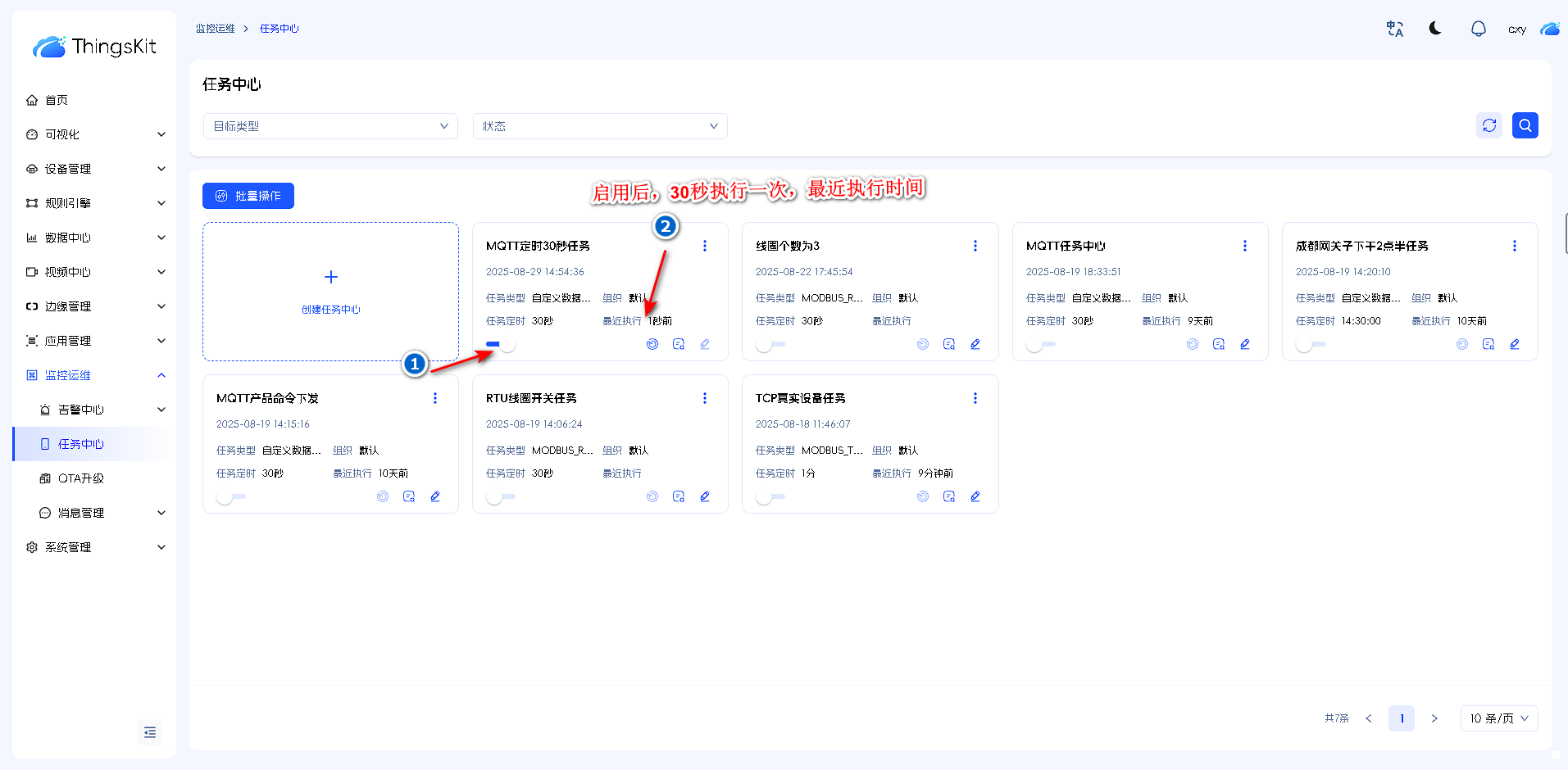Screen dimensions: 1568x770
Task: Toggle dark mode with the moon icon
Action: pos(1435,29)
